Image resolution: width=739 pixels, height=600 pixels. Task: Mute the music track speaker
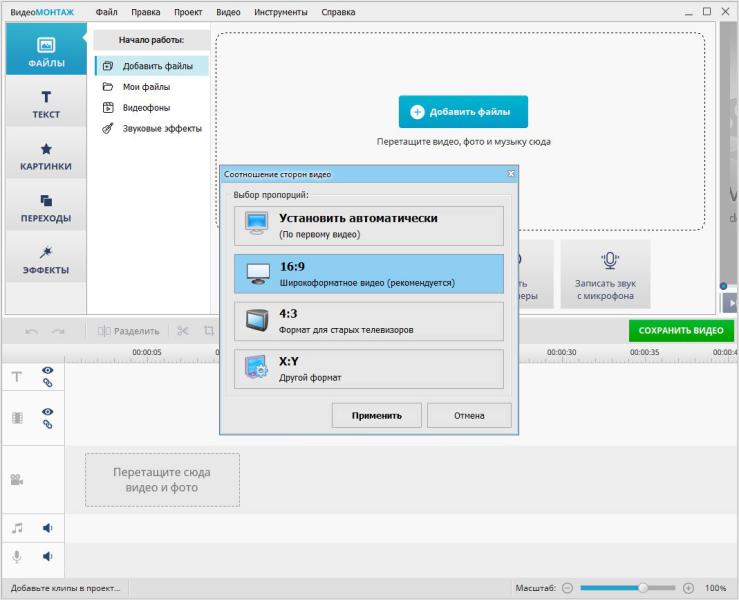(x=48, y=528)
